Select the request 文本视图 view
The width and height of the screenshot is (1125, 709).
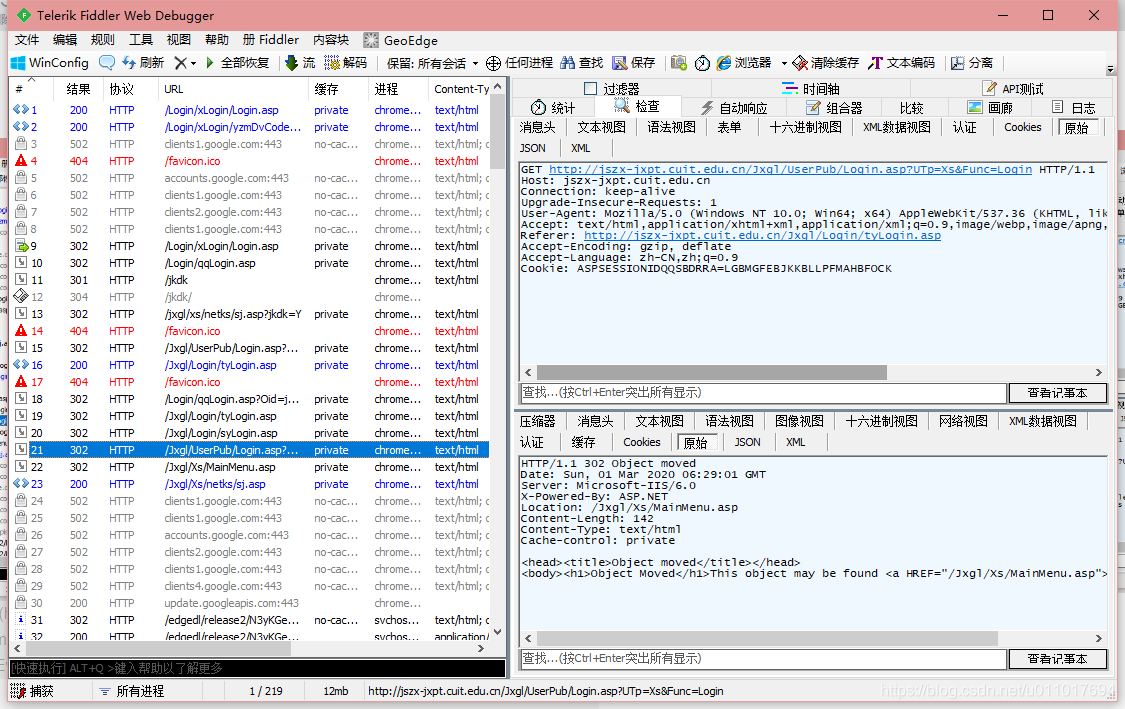tap(601, 128)
